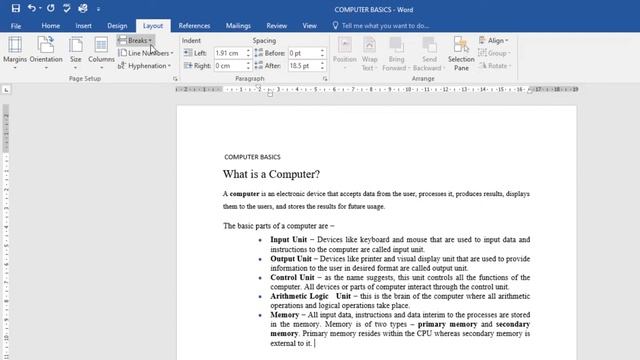This screenshot has width=640, height=360.
Task: Click 'The basic parts of a computer are' line
Action: point(278,226)
